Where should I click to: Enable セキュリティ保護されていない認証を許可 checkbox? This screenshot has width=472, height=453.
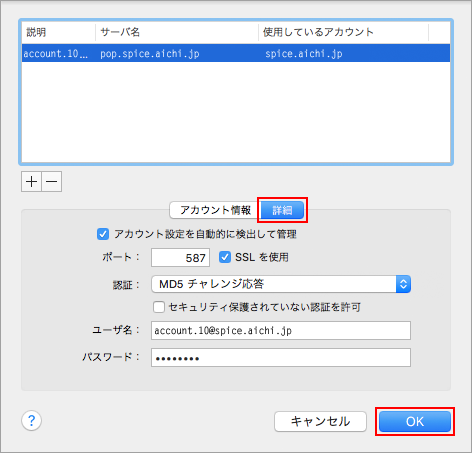[159, 307]
